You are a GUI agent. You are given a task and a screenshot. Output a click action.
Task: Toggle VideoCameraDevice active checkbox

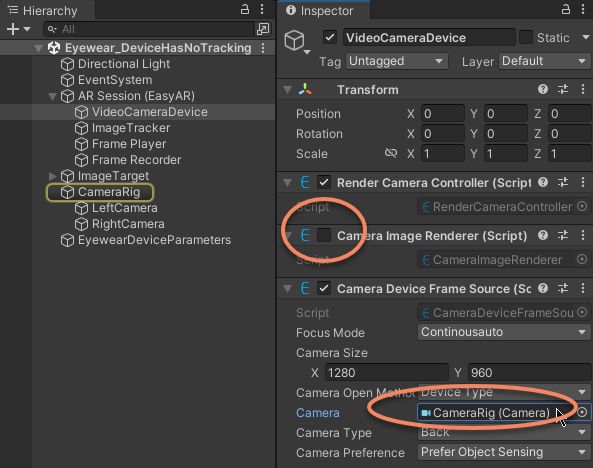[x=330, y=37]
